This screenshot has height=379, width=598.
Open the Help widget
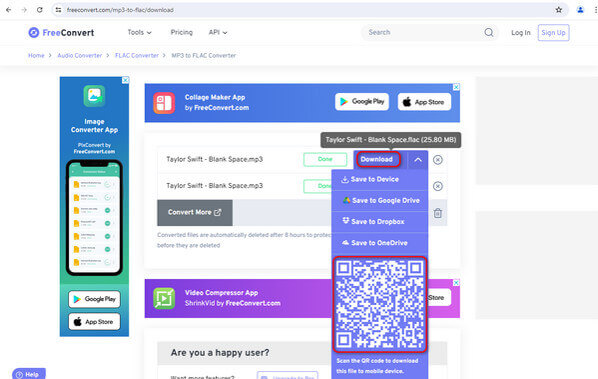click(29, 374)
